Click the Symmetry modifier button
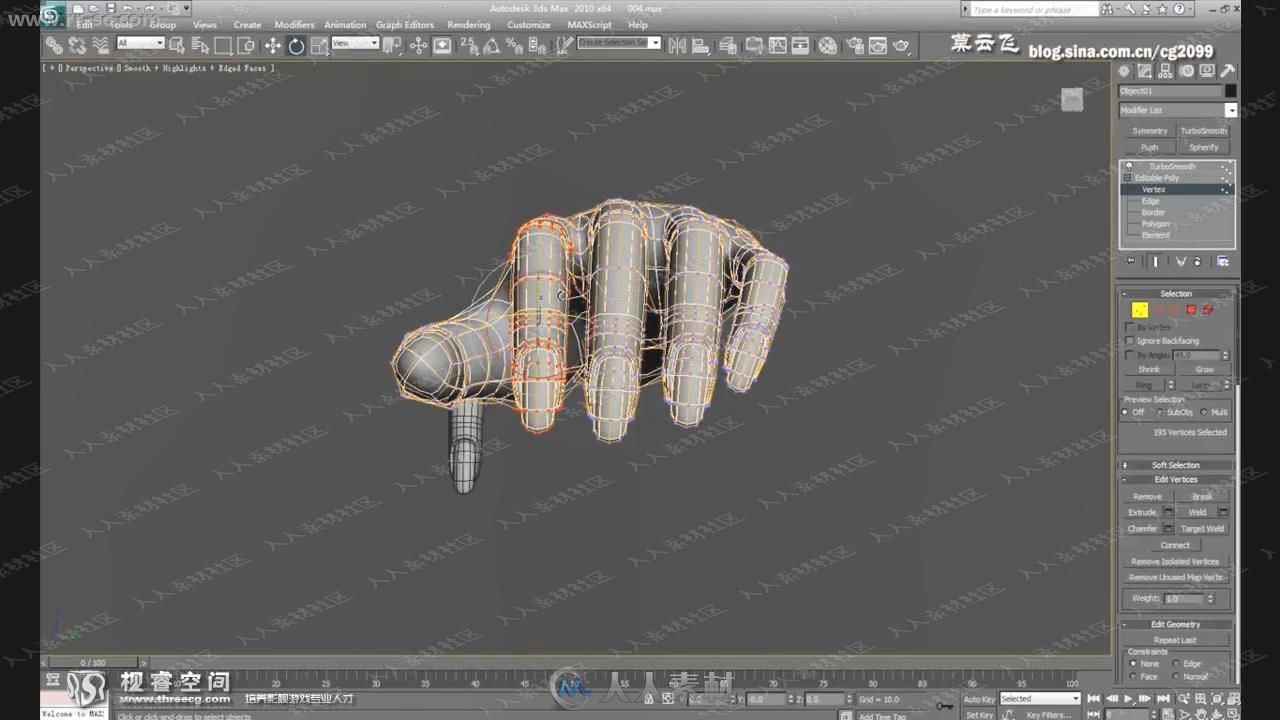 coord(1149,131)
